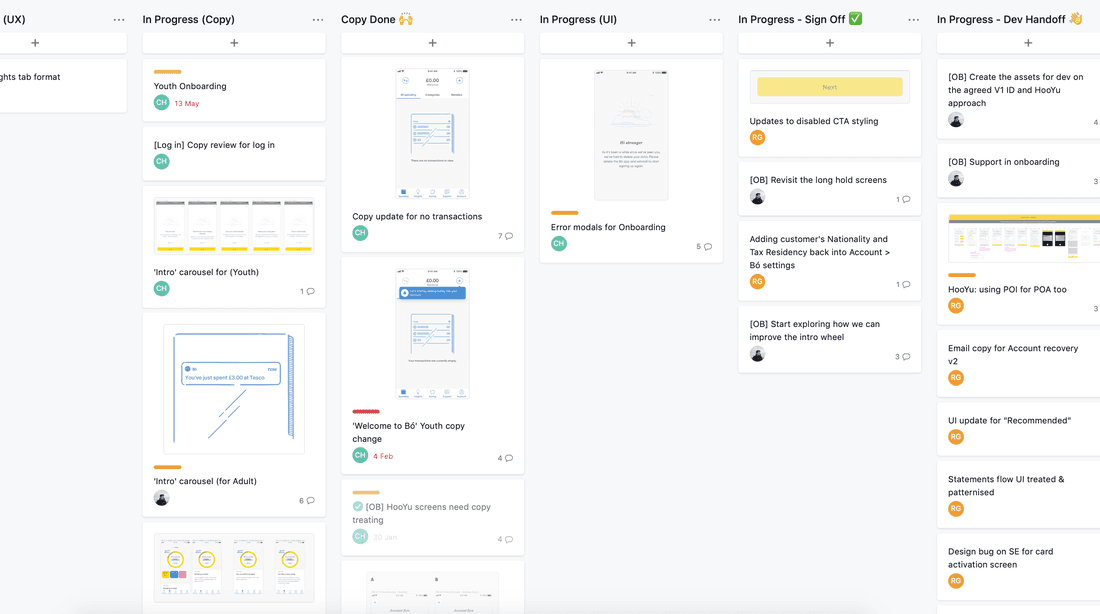
Task: Click the RG avatar on Updates to disabled CTA styling
Action: (x=757, y=138)
